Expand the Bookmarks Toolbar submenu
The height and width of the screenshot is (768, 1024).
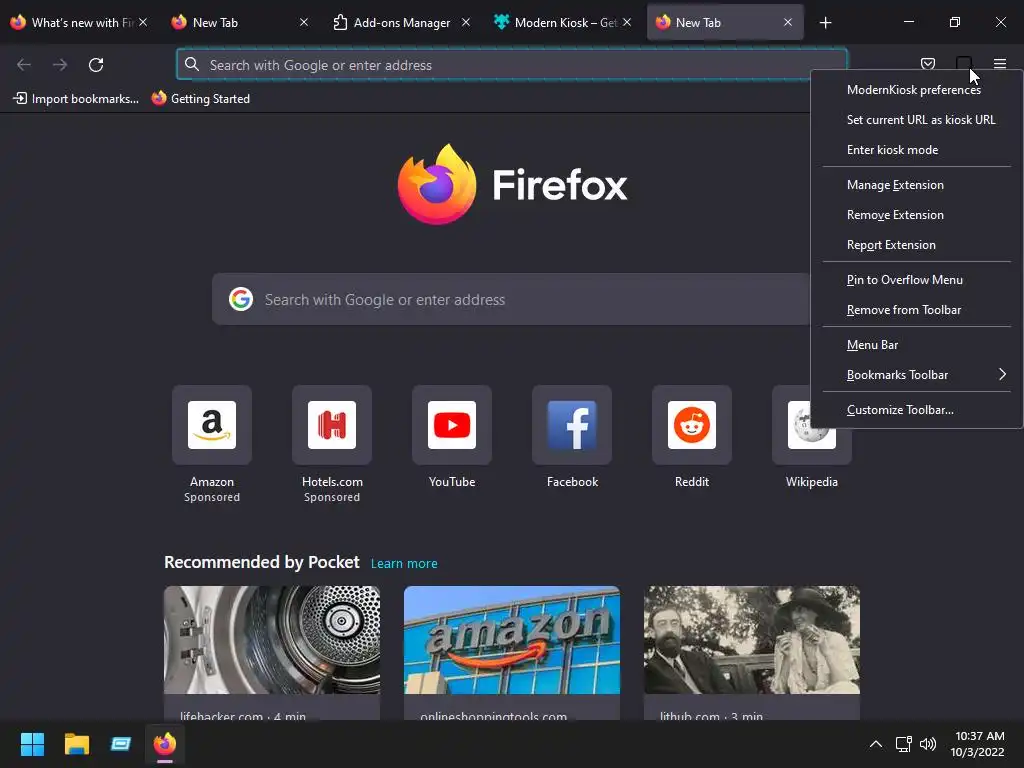[917, 375]
